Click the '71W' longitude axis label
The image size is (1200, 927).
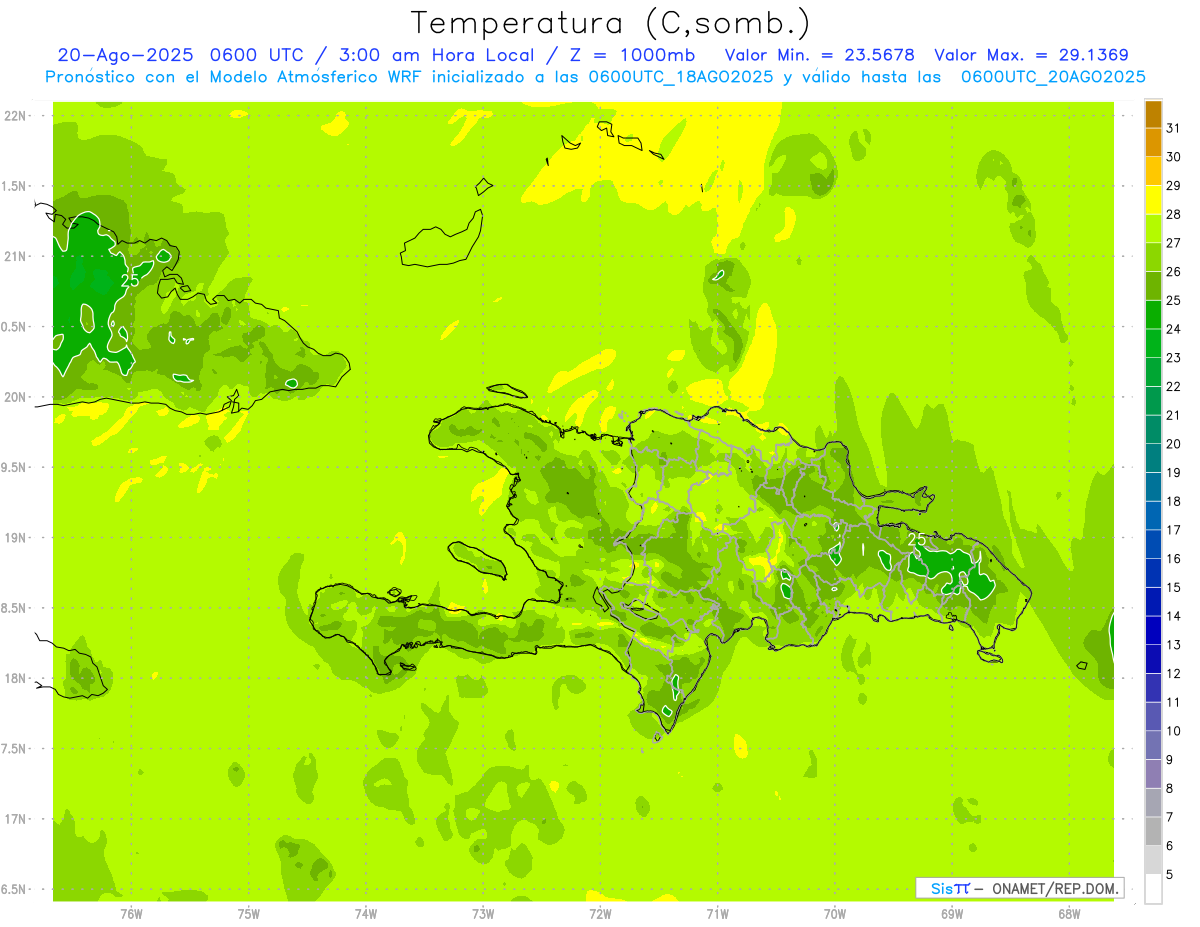(x=717, y=913)
